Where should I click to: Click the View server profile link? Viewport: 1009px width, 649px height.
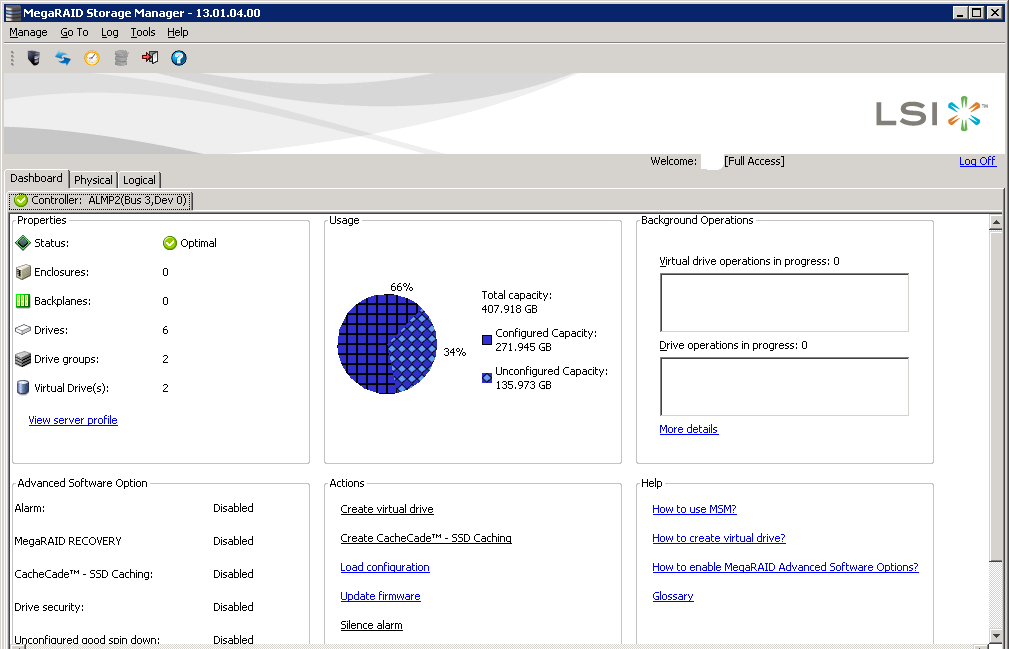coord(73,420)
